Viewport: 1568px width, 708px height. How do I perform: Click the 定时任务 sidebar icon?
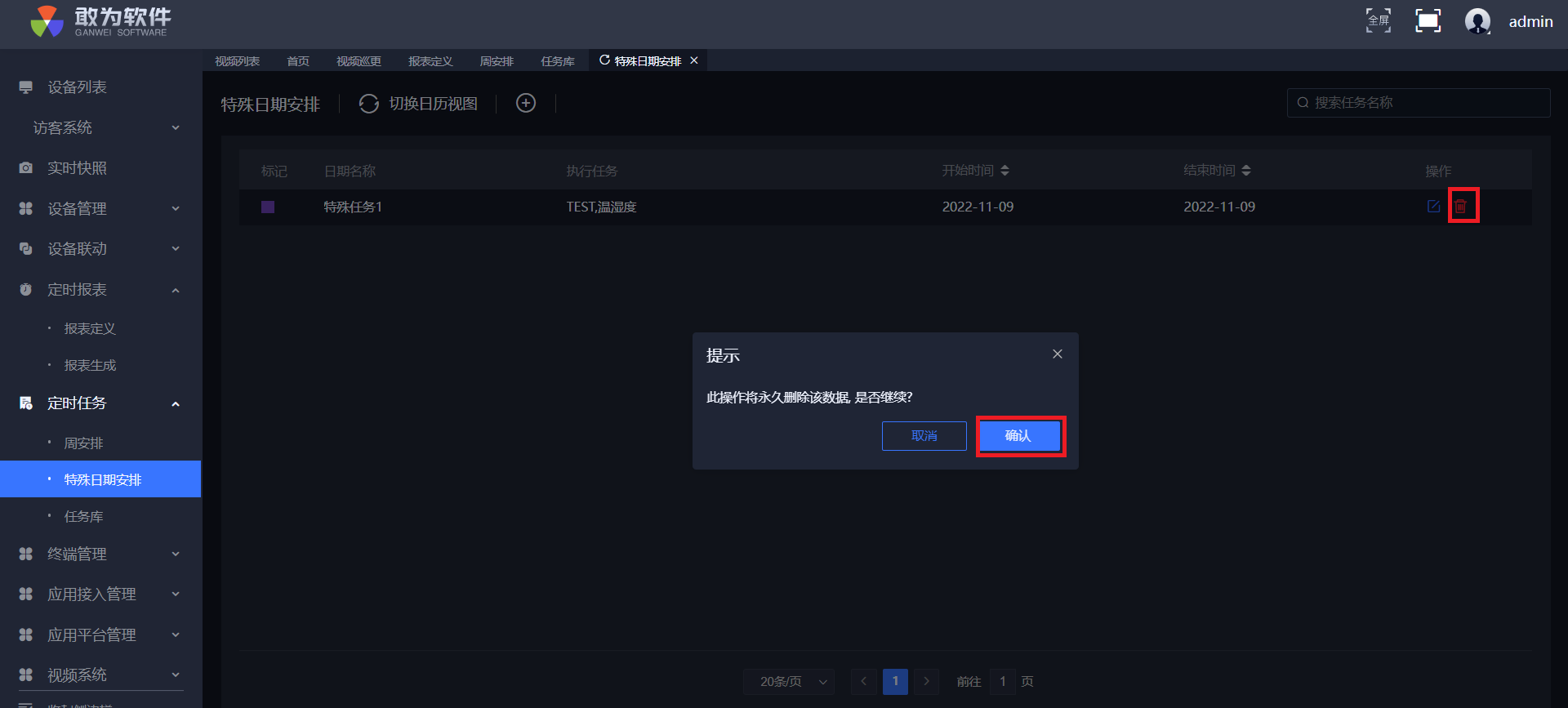(x=26, y=403)
